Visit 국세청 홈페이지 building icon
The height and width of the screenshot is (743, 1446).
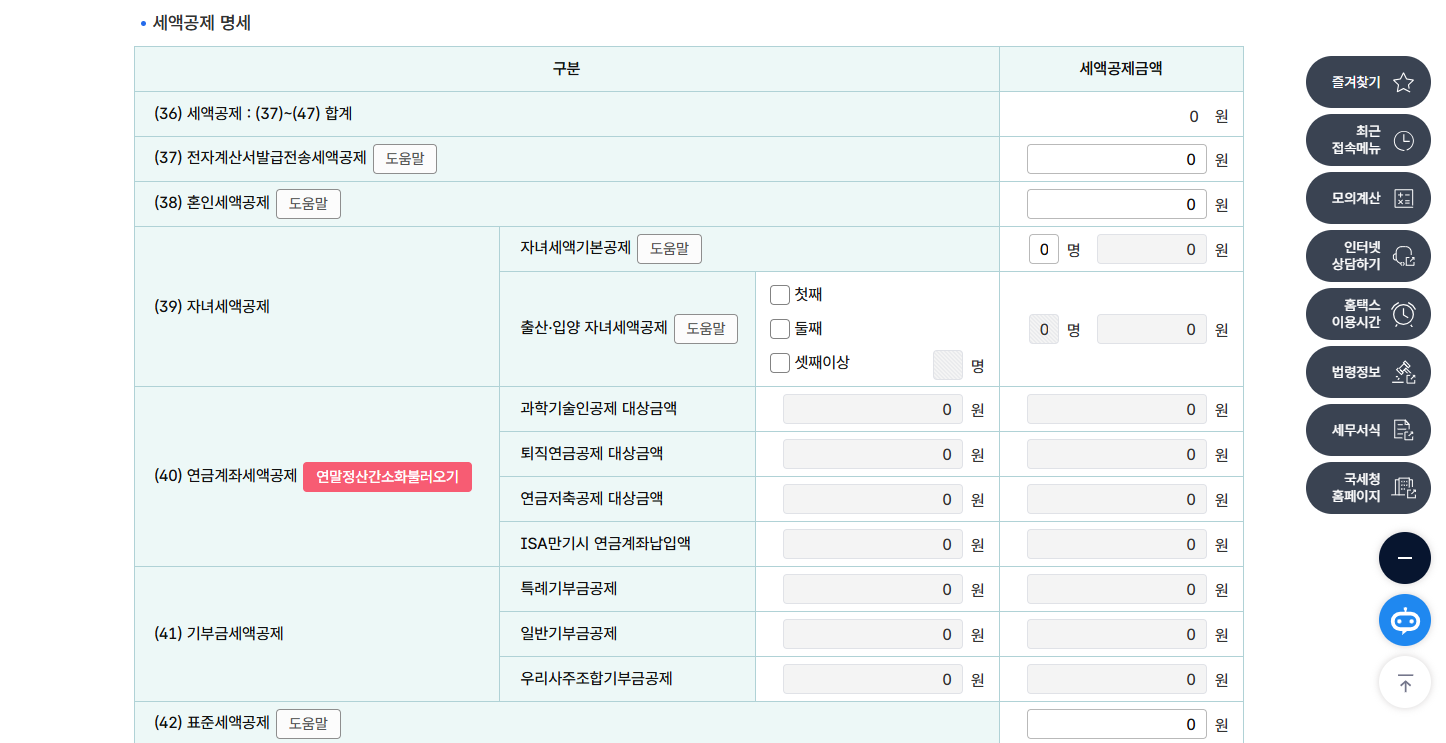1403,488
